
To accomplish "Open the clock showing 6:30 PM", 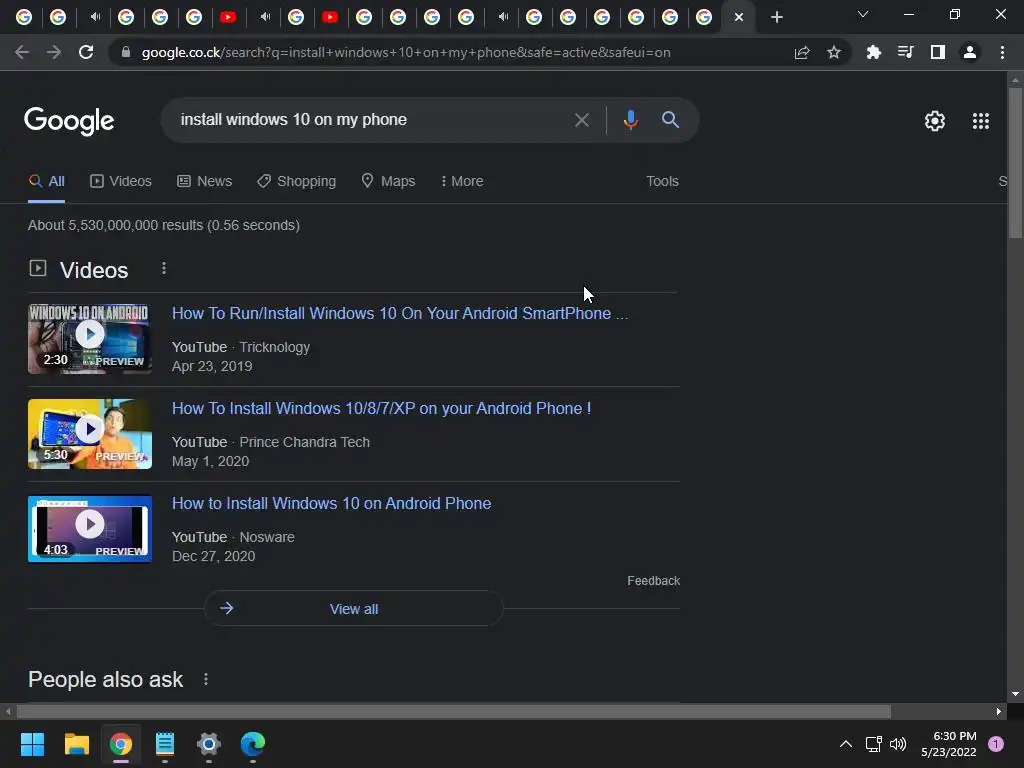I will coord(948,744).
